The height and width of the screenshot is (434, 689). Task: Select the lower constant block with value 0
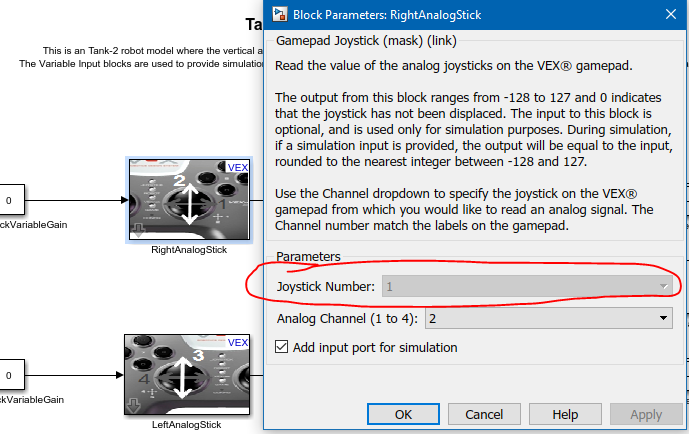pos(11,375)
